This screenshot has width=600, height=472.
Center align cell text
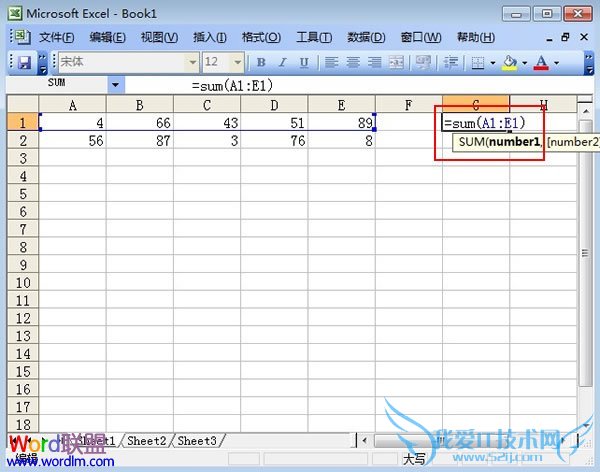click(353, 62)
